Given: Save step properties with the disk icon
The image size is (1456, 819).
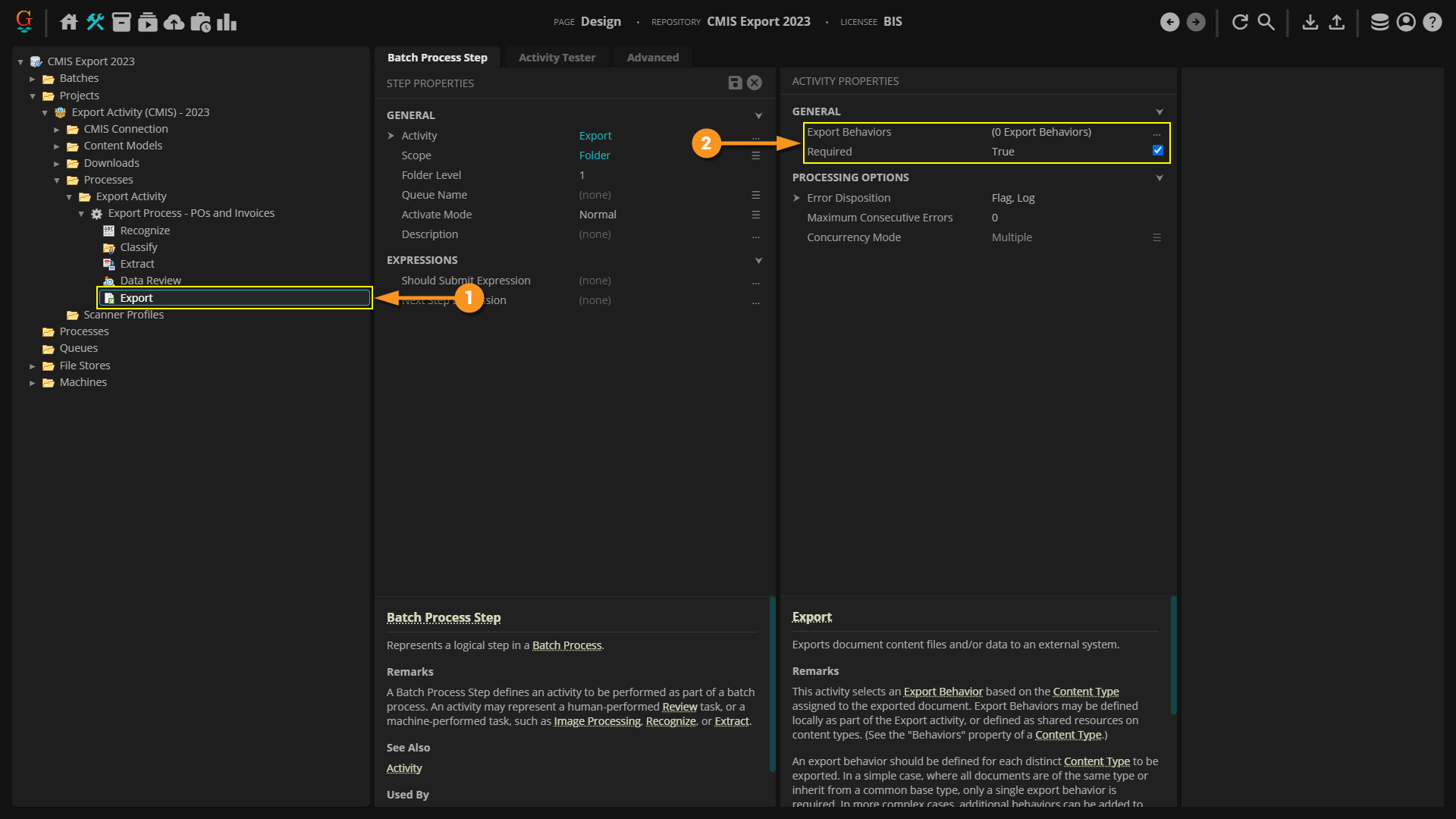Looking at the screenshot, I should click(x=735, y=83).
